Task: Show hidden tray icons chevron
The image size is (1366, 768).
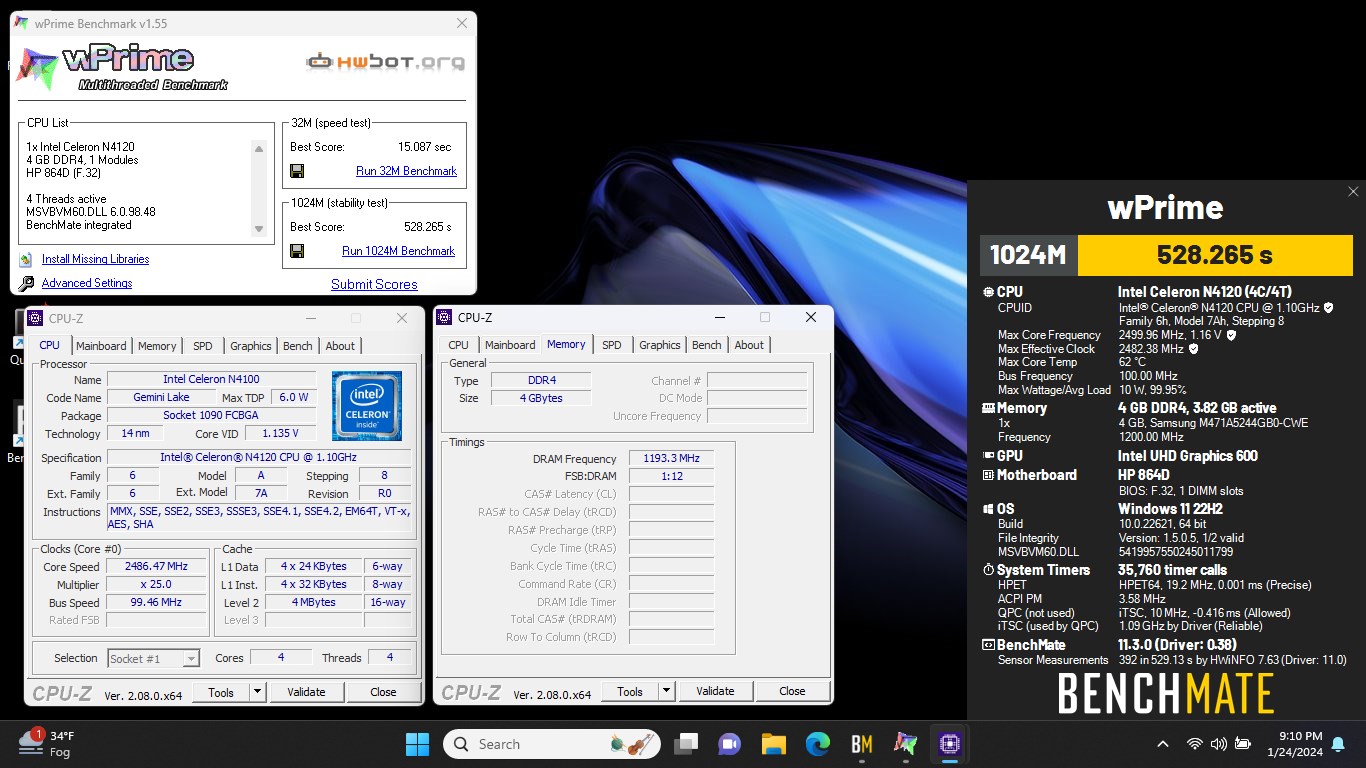Action: pos(1163,744)
